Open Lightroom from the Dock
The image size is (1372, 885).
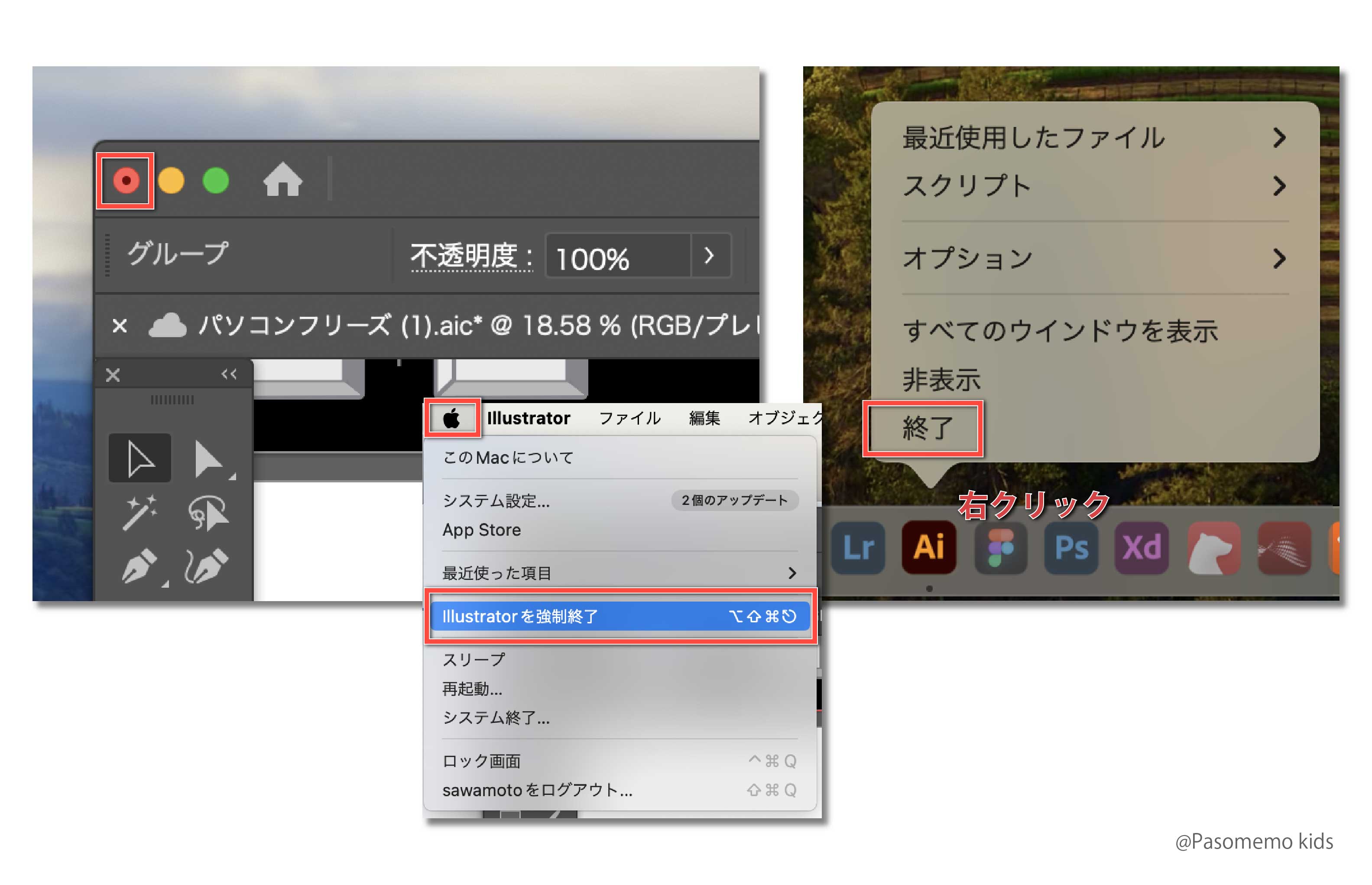(x=858, y=547)
